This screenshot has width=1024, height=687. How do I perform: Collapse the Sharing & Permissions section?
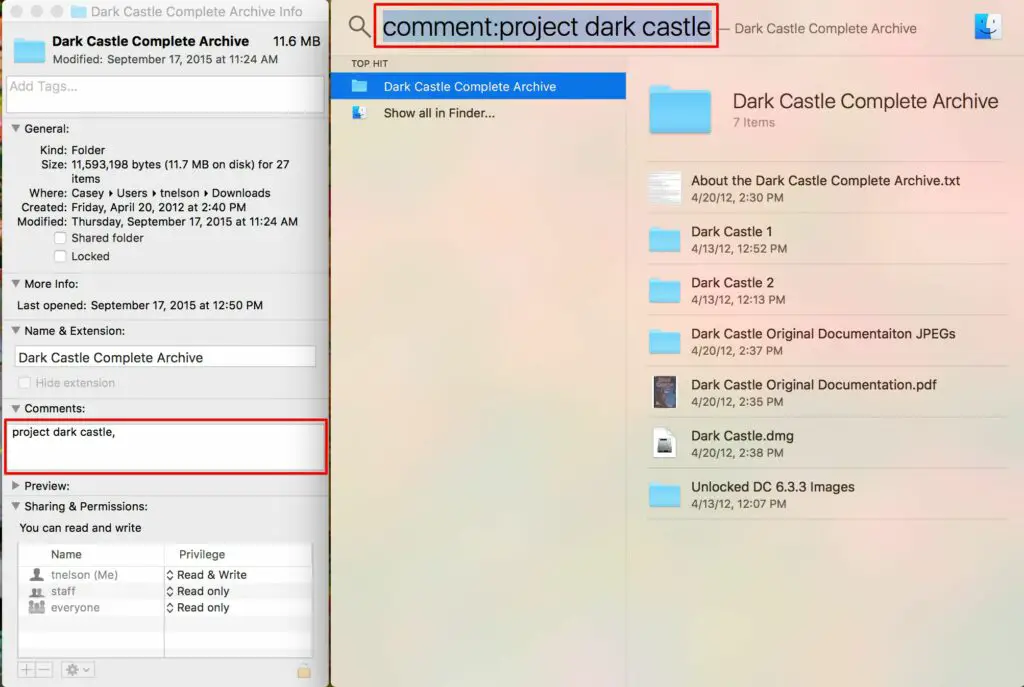(x=16, y=506)
